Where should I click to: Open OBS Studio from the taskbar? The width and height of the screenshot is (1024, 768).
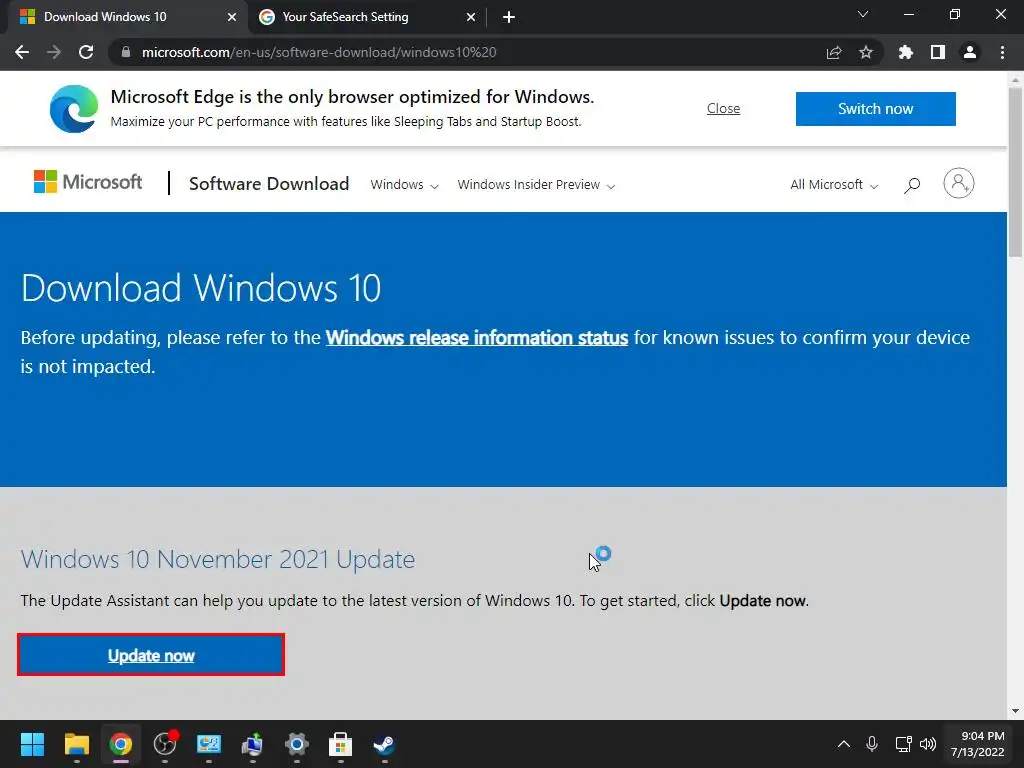[x=165, y=744]
